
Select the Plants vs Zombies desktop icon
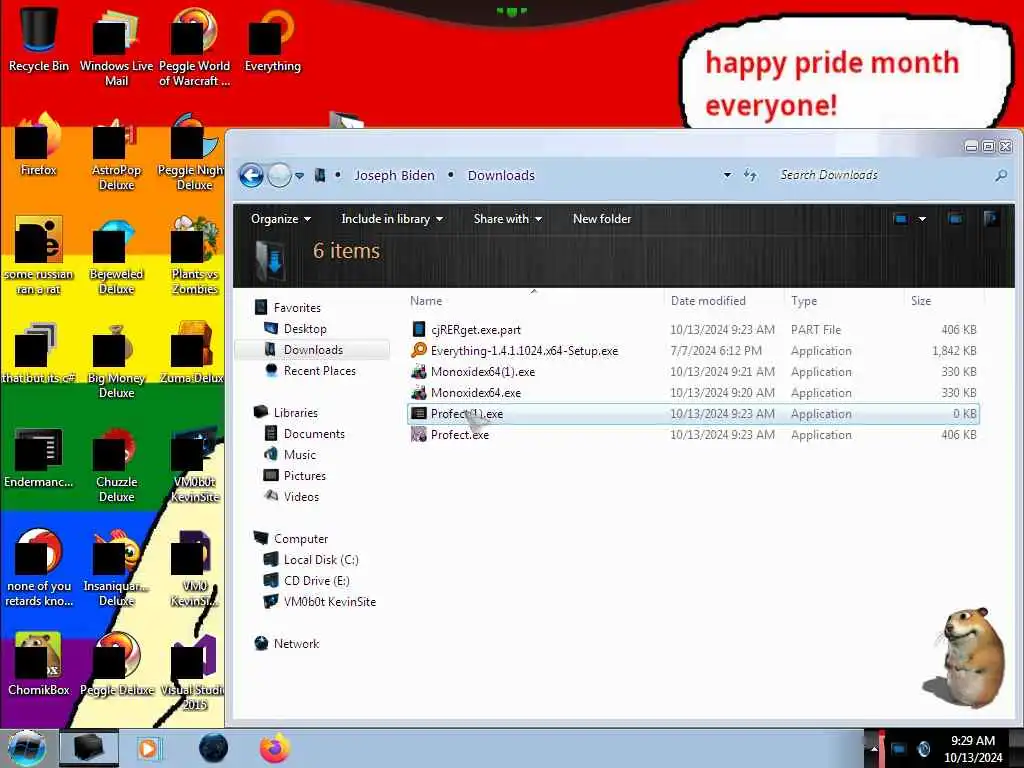pyautogui.click(x=195, y=257)
